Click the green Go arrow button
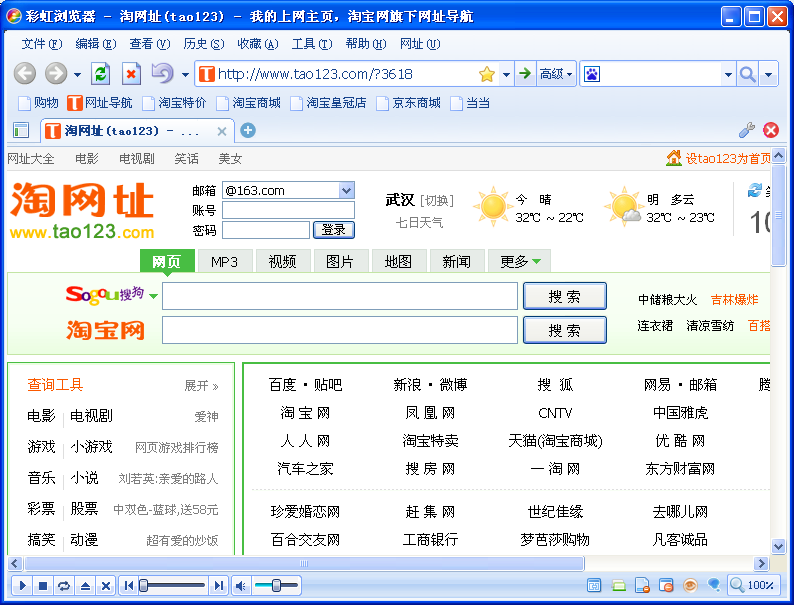This screenshot has height=605, width=794. pos(525,74)
